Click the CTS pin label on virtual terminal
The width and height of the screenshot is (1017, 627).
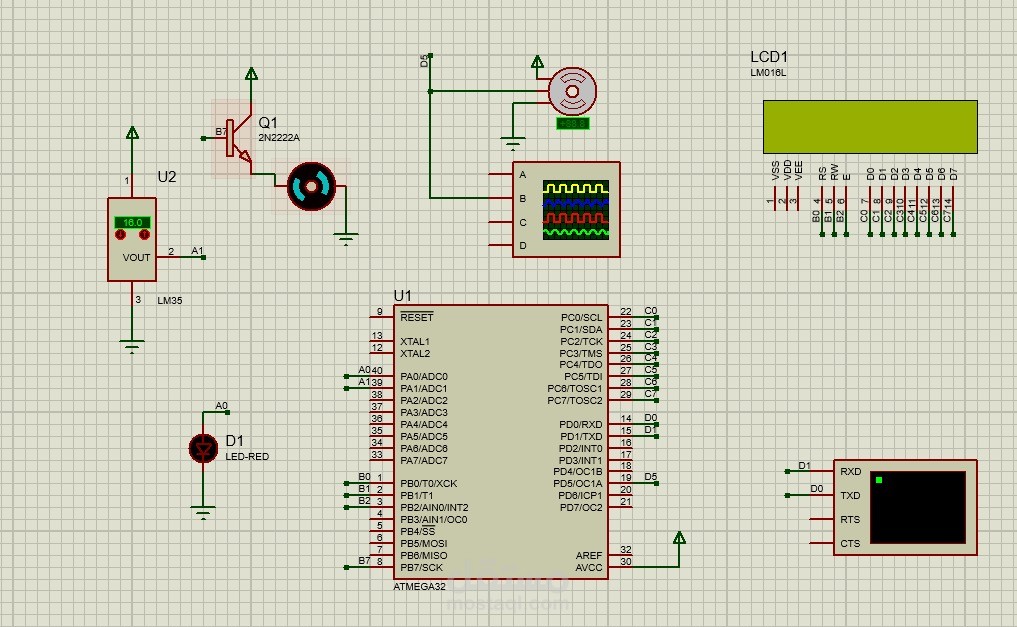(x=850, y=543)
